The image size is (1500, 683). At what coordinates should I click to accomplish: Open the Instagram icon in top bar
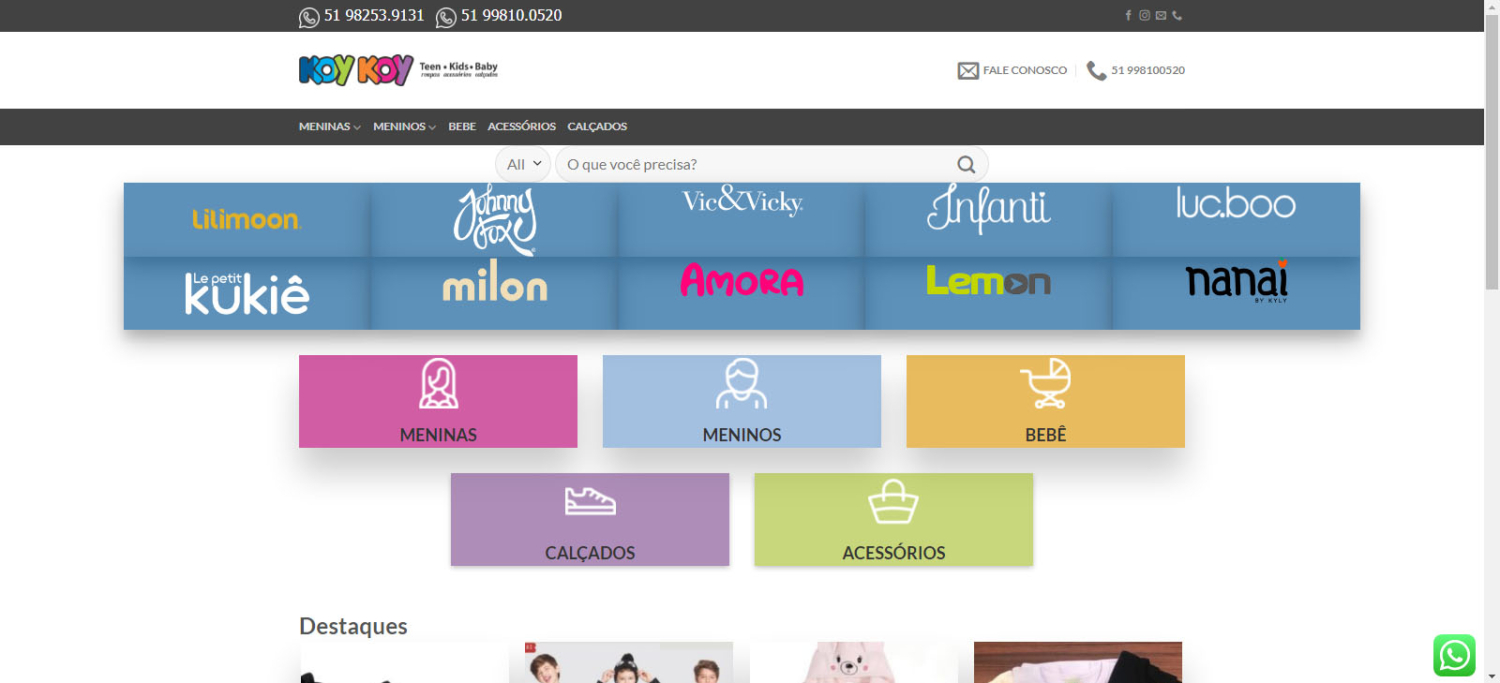point(1144,15)
